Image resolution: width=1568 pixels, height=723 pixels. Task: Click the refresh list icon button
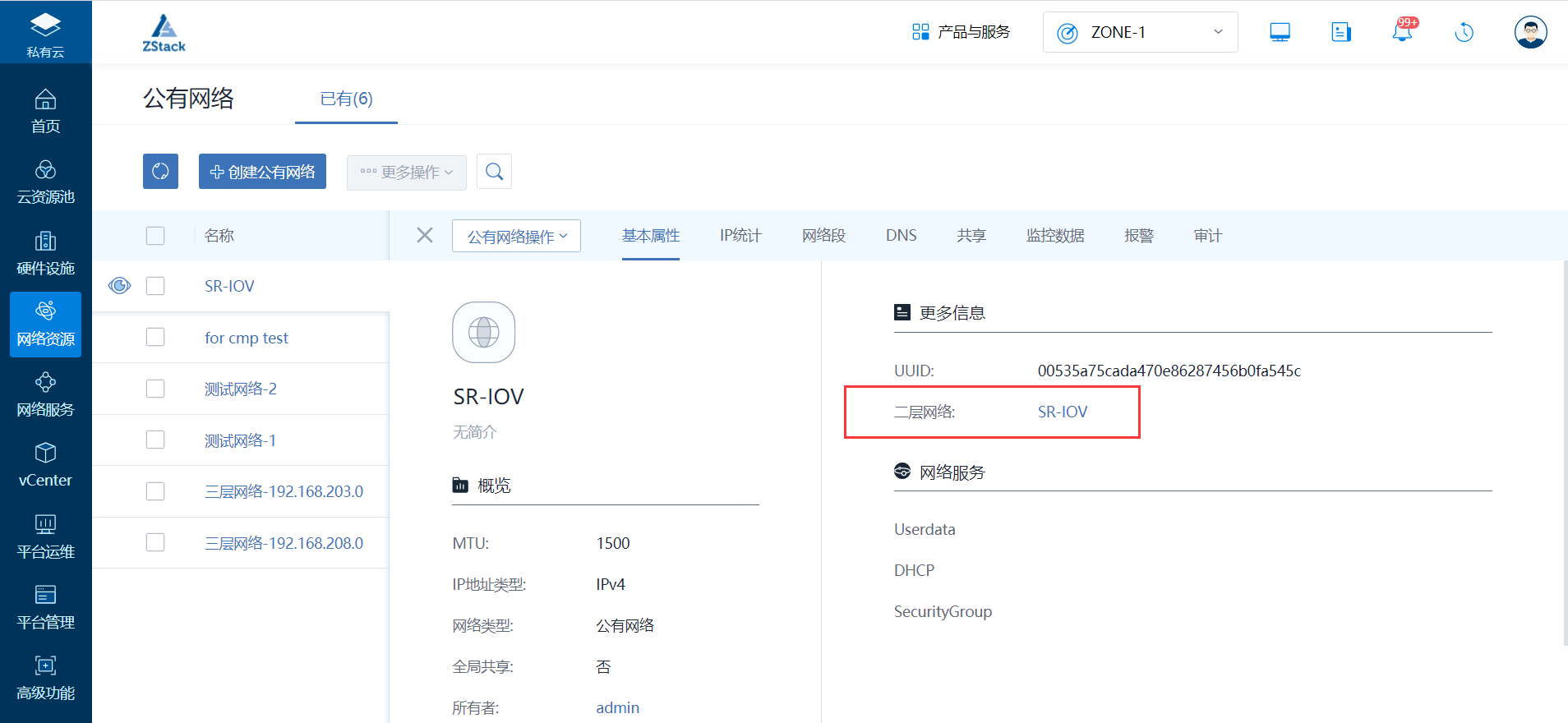click(160, 172)
